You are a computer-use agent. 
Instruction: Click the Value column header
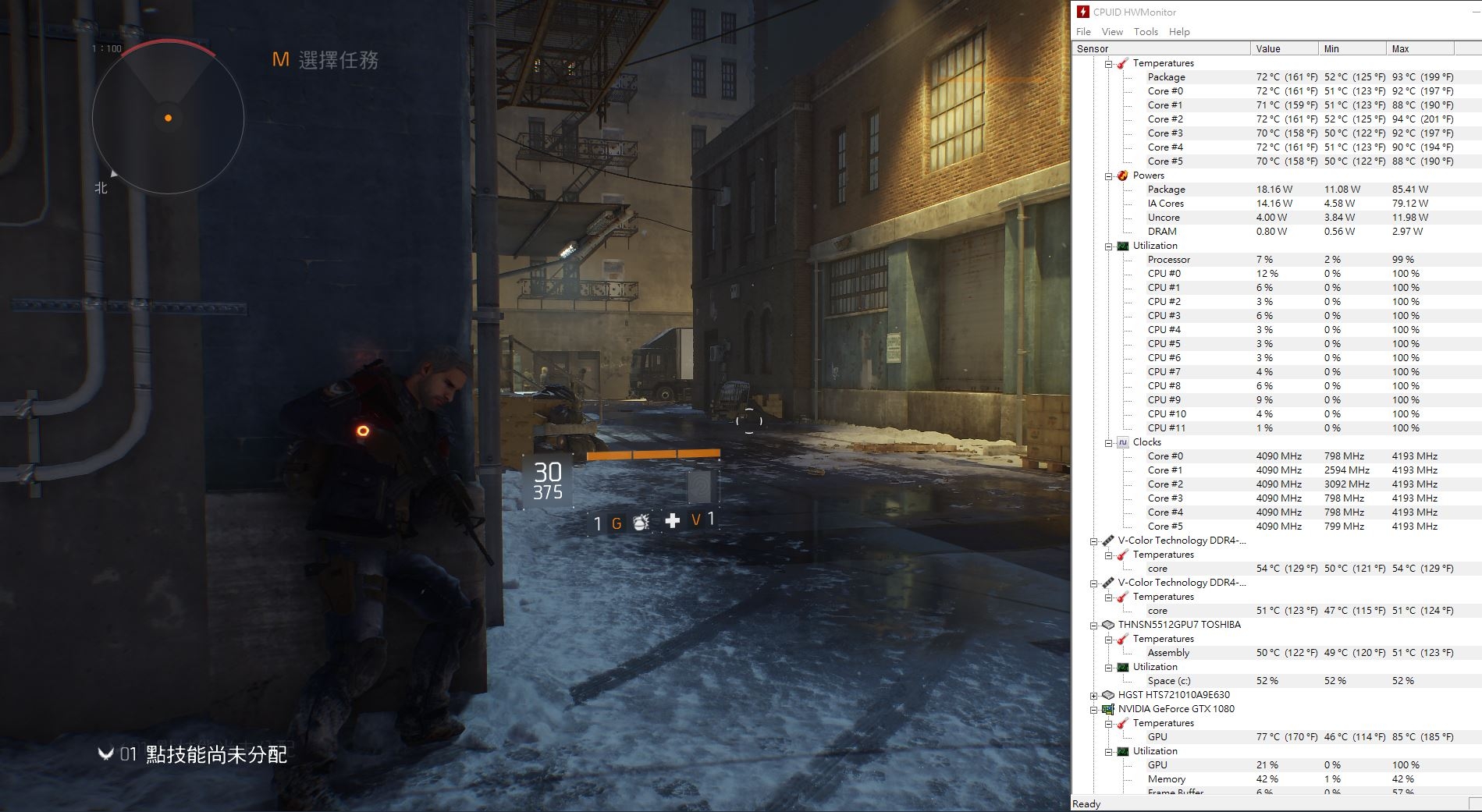(x=1284, y=48)
